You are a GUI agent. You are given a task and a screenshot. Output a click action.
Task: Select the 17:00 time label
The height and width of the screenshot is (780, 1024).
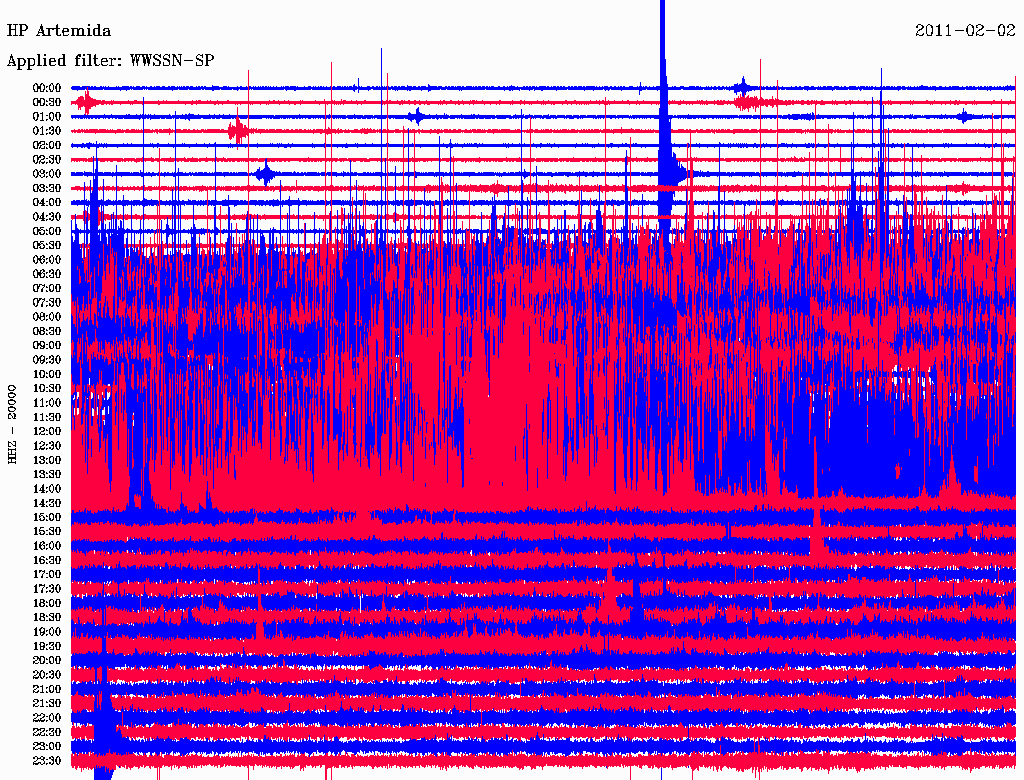coord(47,575)
